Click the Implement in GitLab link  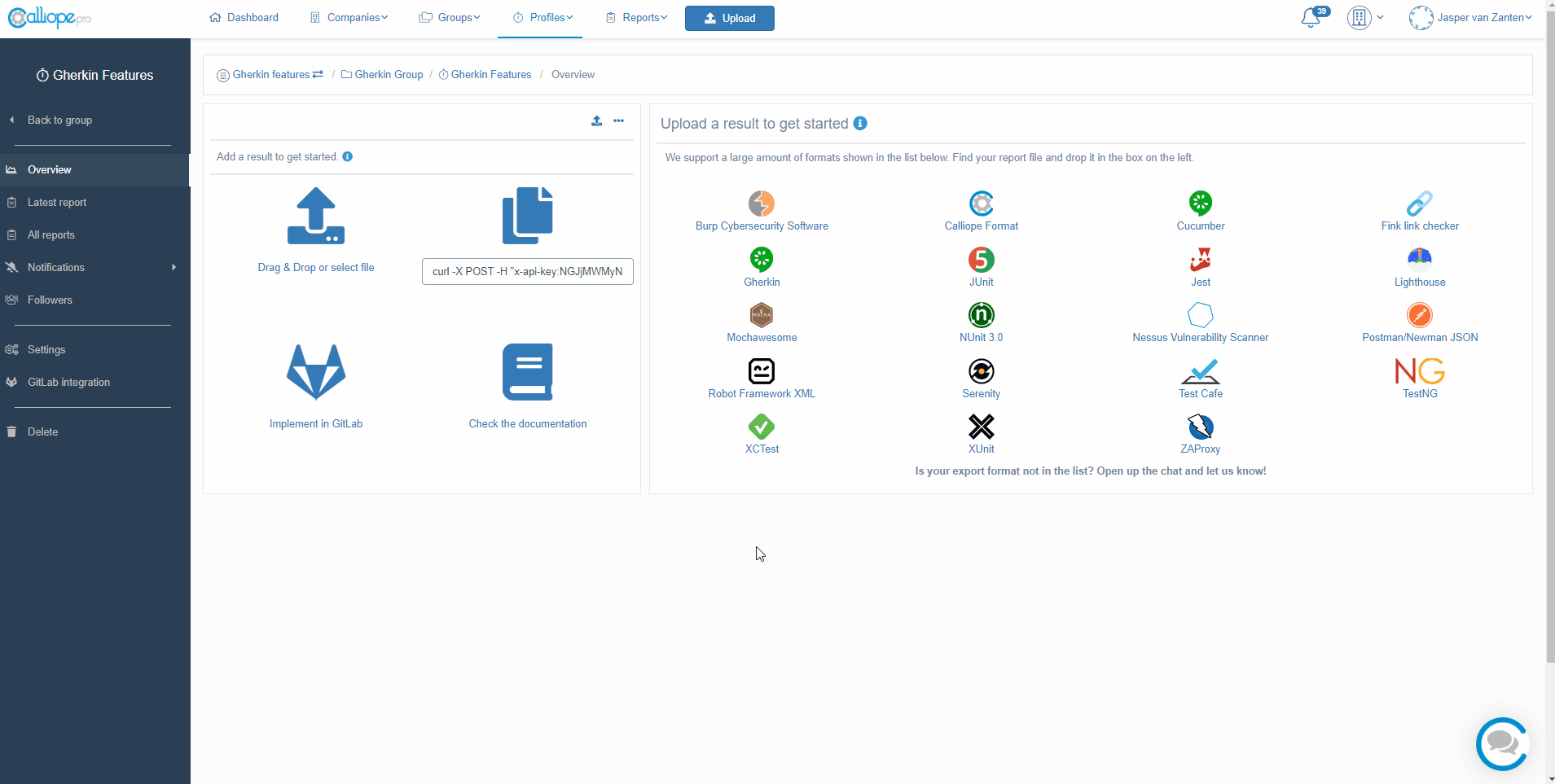[x=316, y=423]
